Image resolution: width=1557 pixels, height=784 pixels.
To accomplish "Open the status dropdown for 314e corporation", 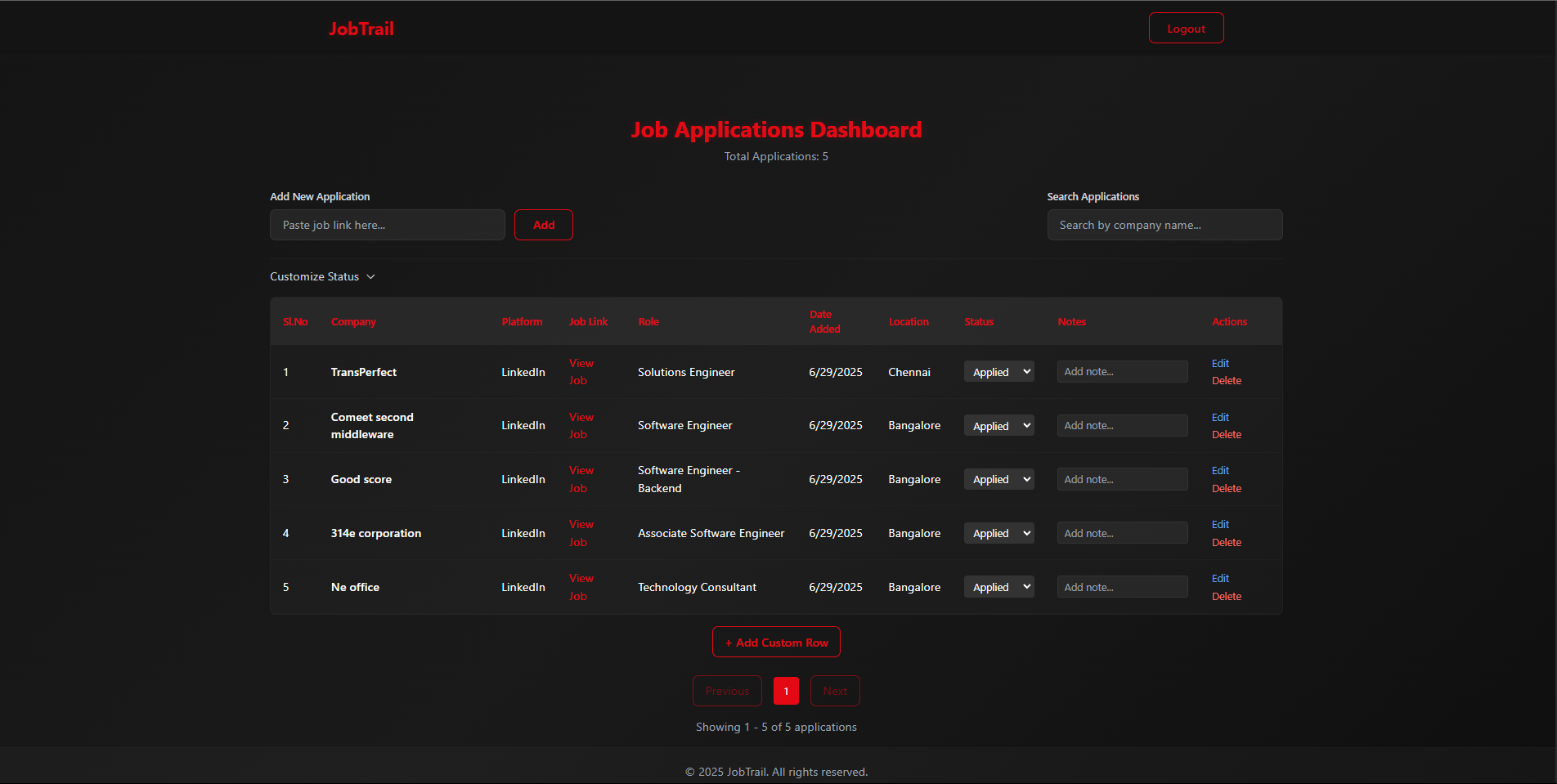I will coord(998,532).
